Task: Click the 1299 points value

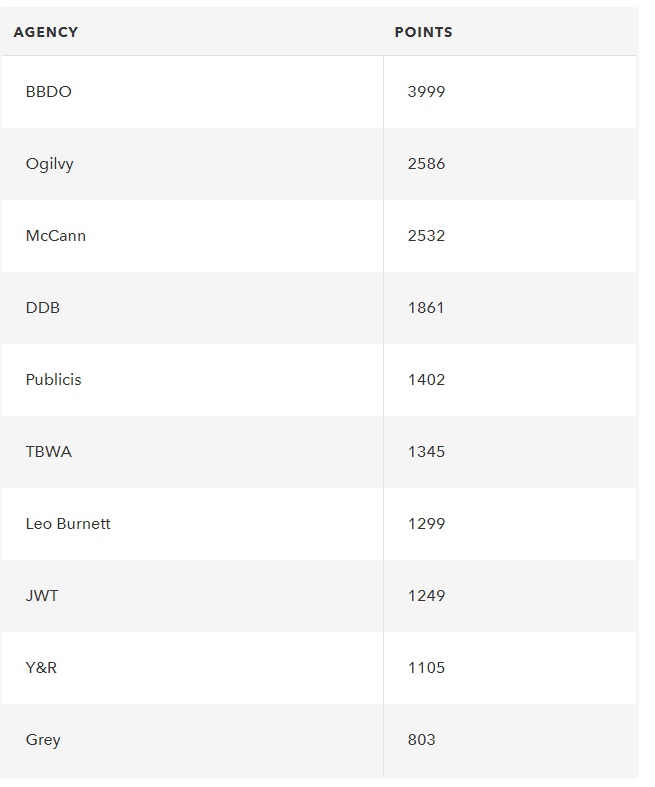Action: click(x=426, y=523)
